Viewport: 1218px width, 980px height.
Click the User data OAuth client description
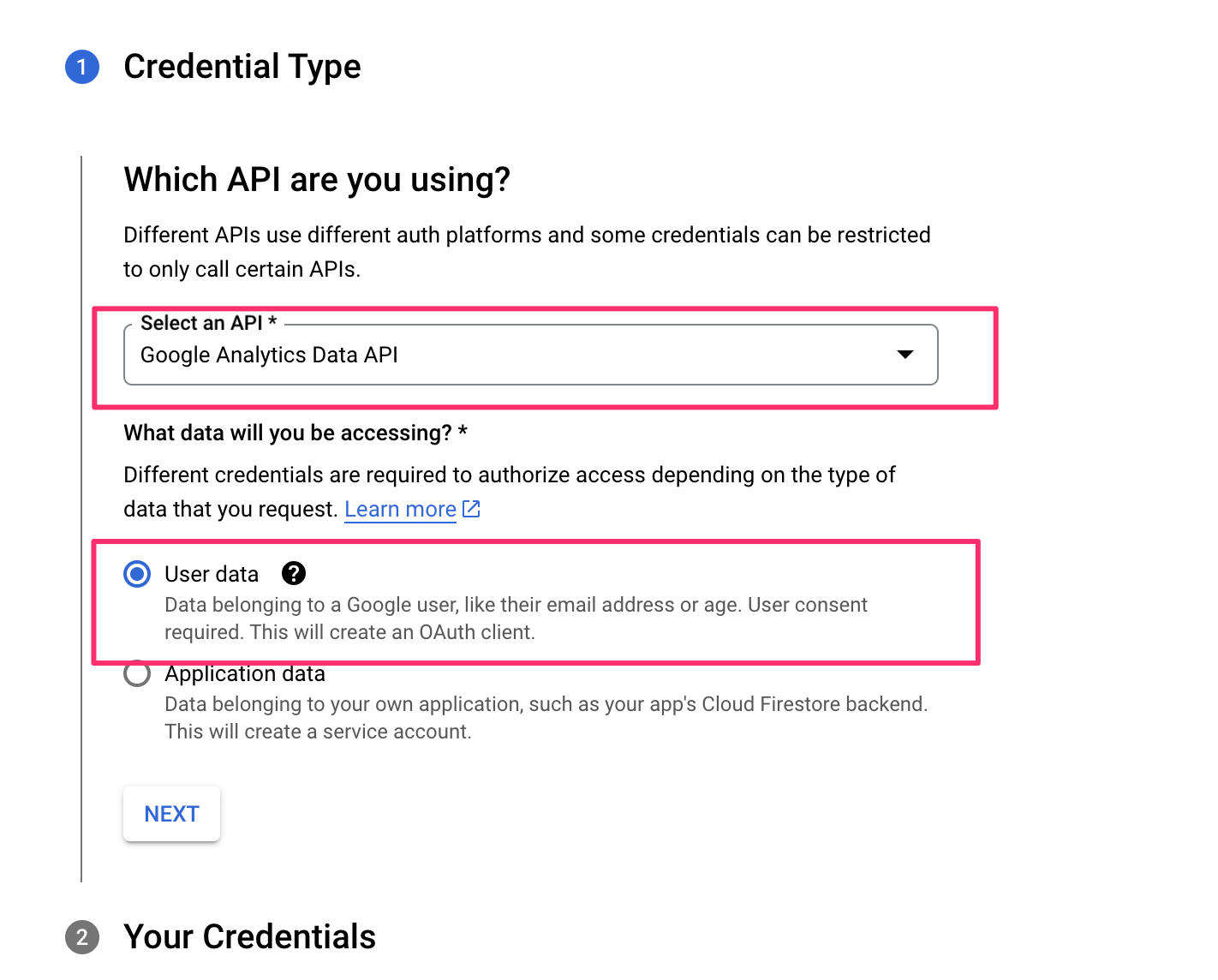[x=516, y=618]
